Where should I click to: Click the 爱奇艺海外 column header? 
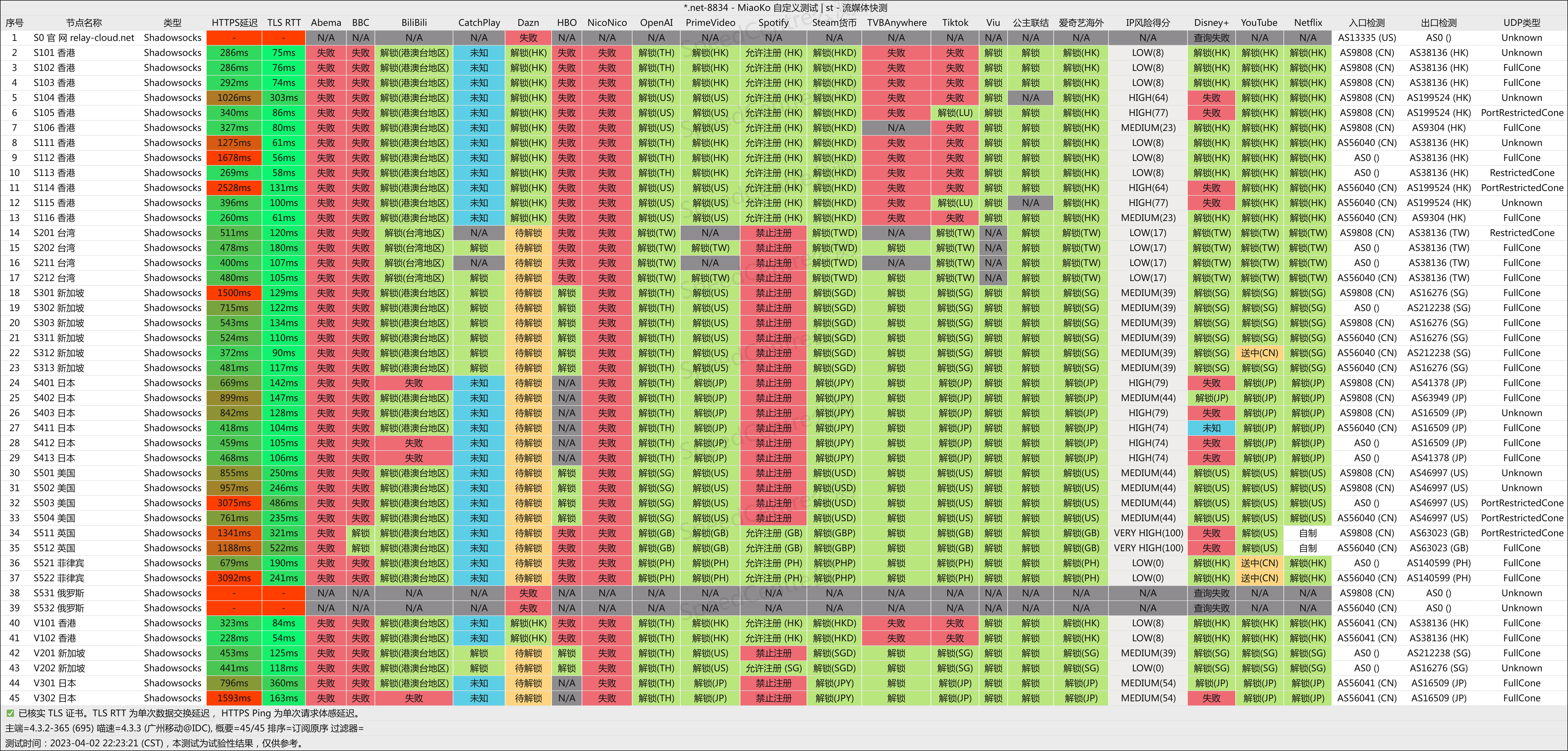1081,23
